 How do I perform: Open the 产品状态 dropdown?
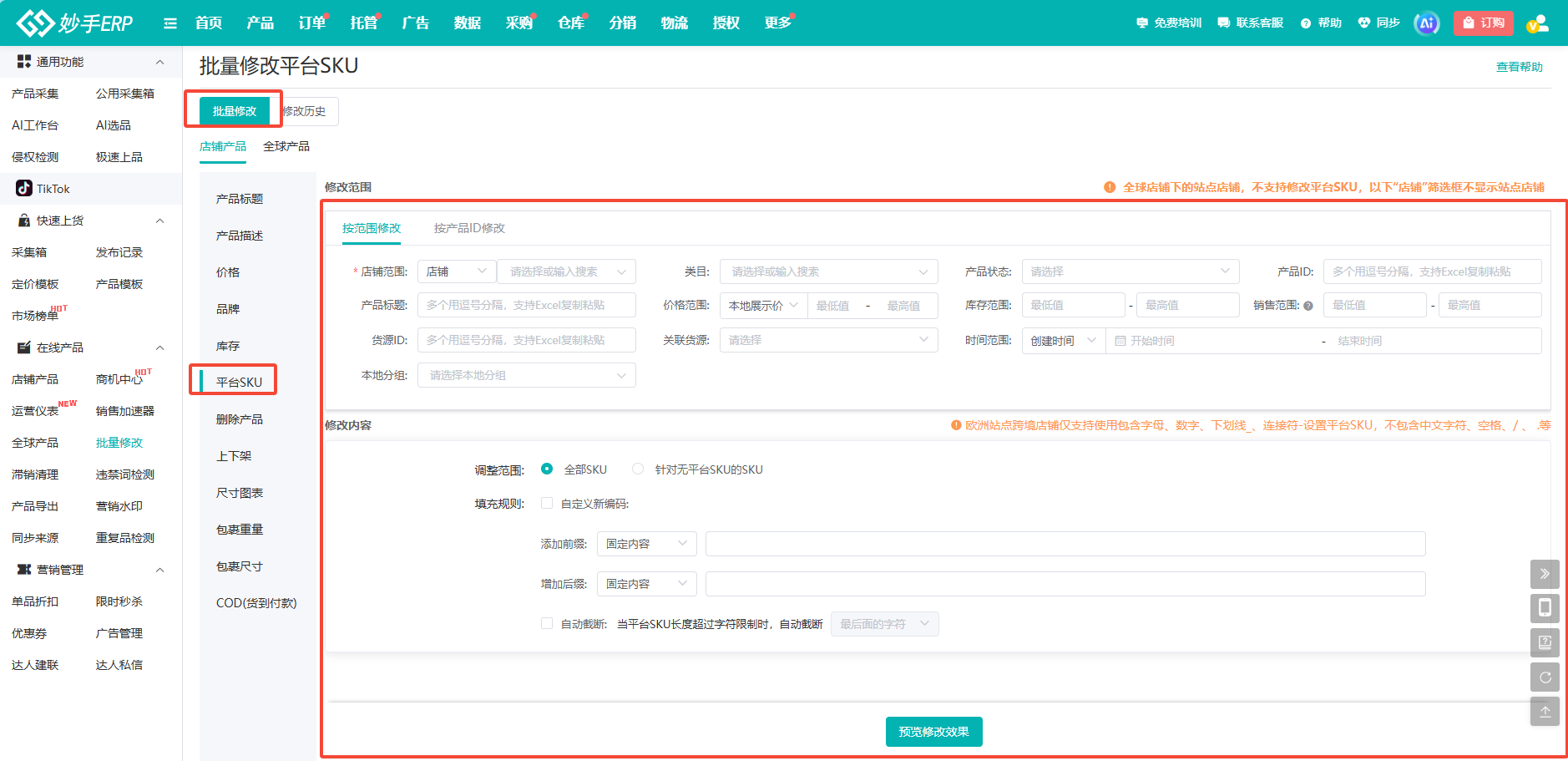(1130, 271)
